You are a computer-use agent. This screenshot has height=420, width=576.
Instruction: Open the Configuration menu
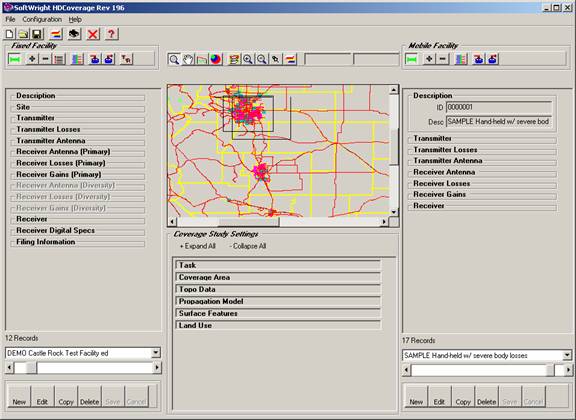(42, 19)
